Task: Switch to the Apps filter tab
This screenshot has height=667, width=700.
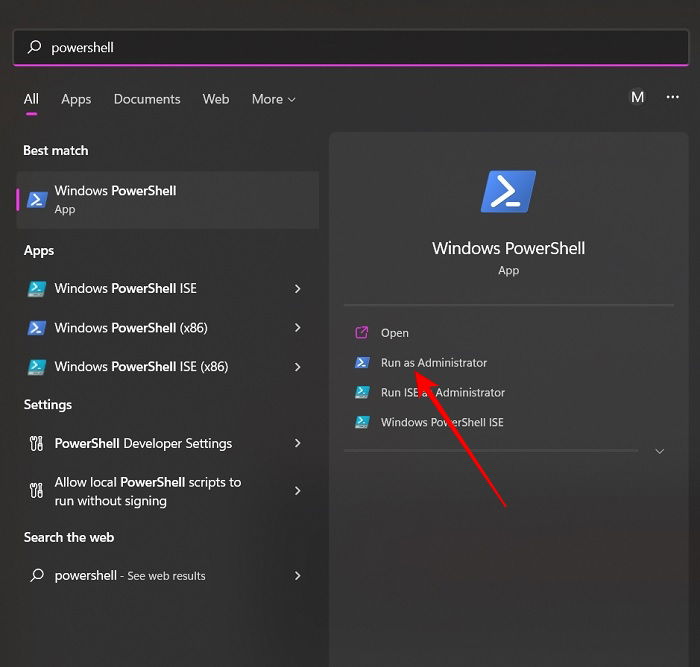Action: coord(76,99)
